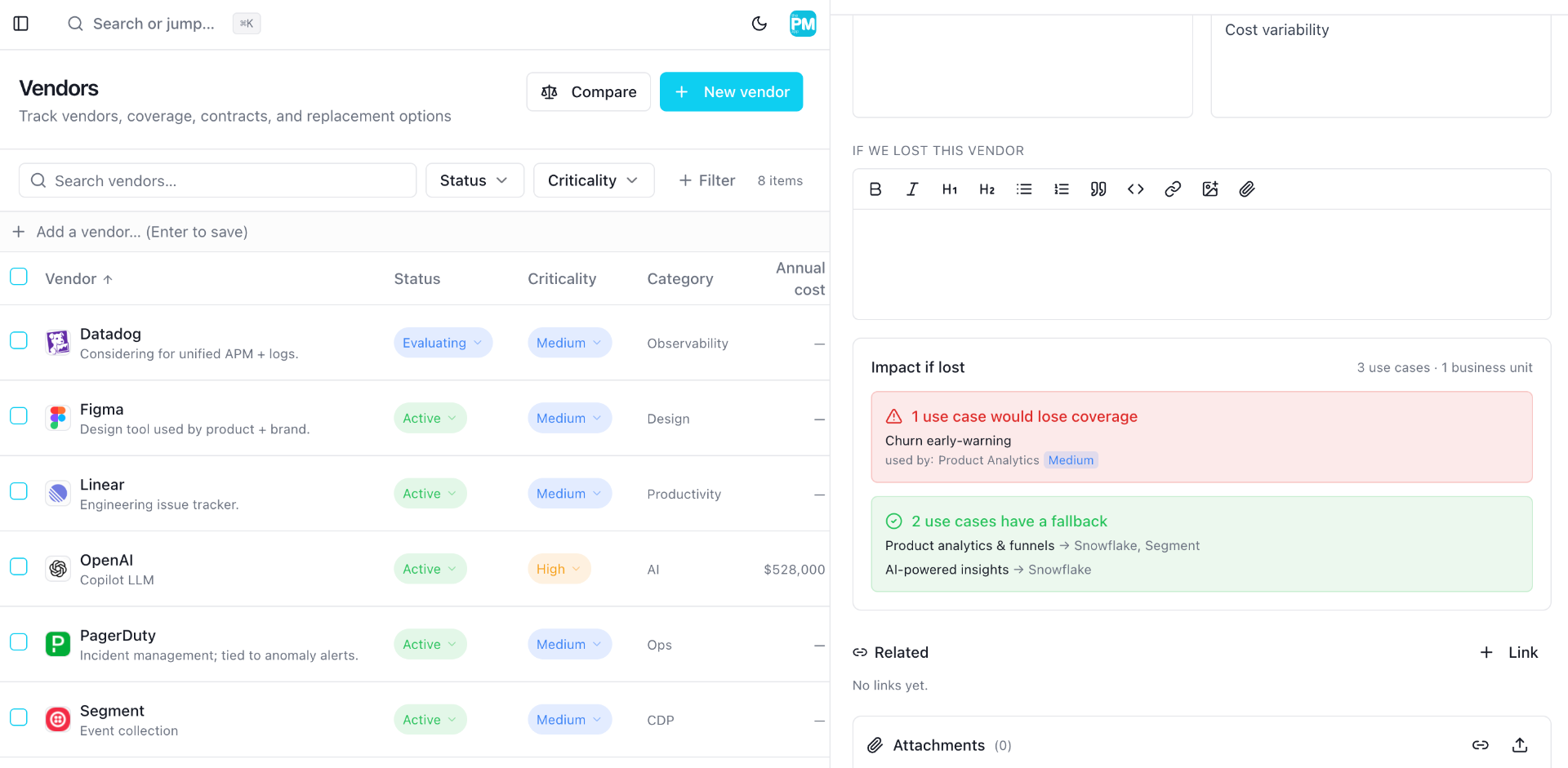The height and width of the screenshot is (768, 1568).
Task: Sort by Criticality column header
Action: coord(562,279)
